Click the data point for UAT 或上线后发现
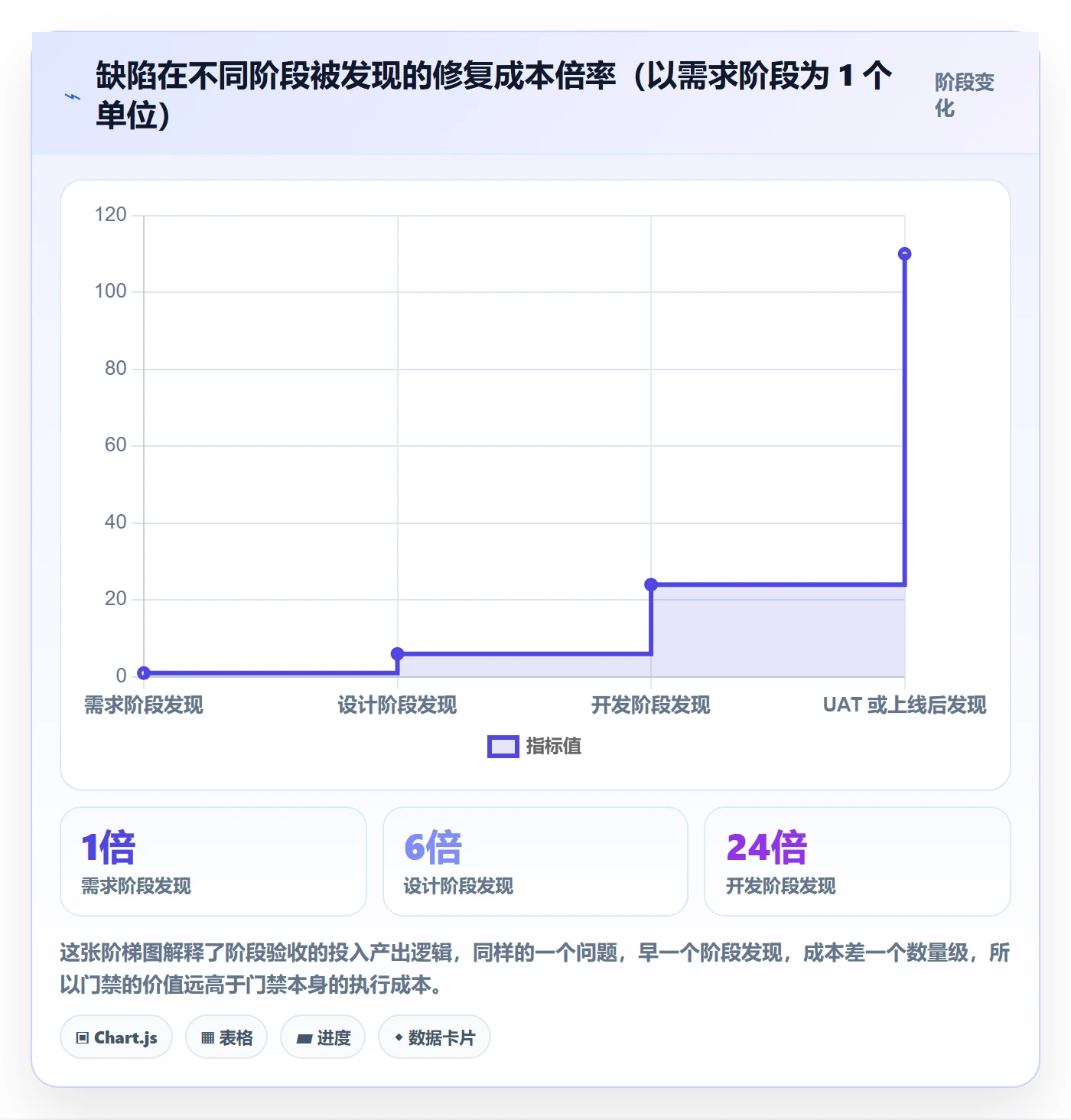Screen dimensions: 1071x1120 pyautogui.click(x=904, y=254)
